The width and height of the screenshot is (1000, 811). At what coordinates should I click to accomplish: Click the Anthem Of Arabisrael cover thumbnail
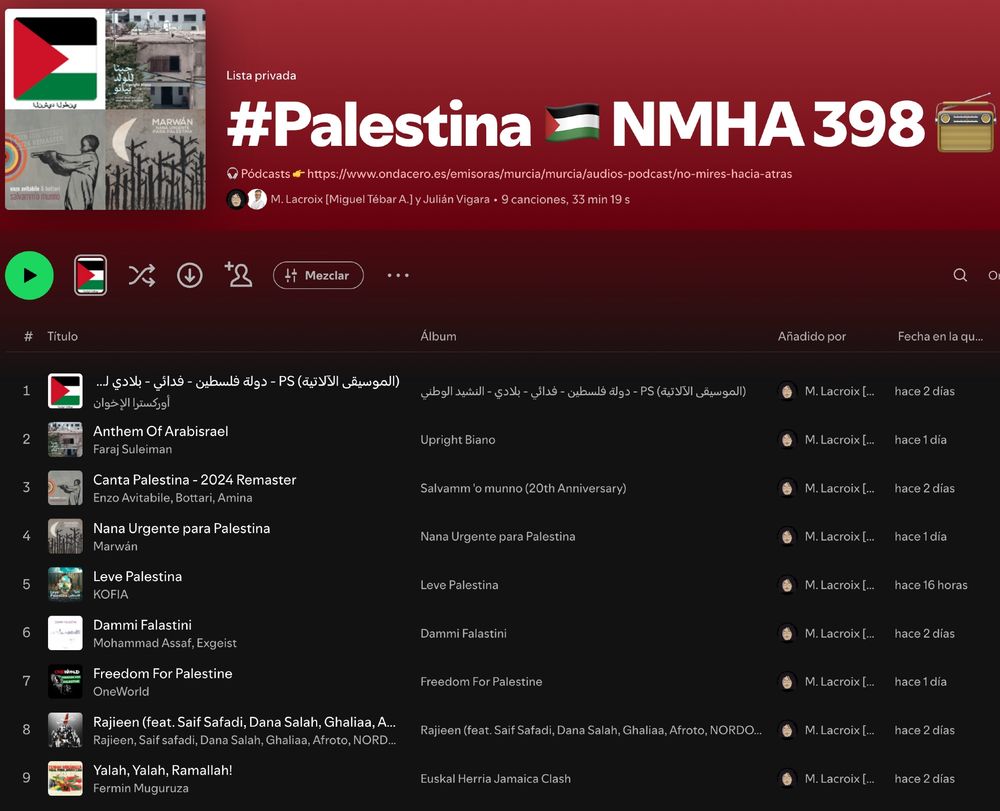tap(65, 439)
